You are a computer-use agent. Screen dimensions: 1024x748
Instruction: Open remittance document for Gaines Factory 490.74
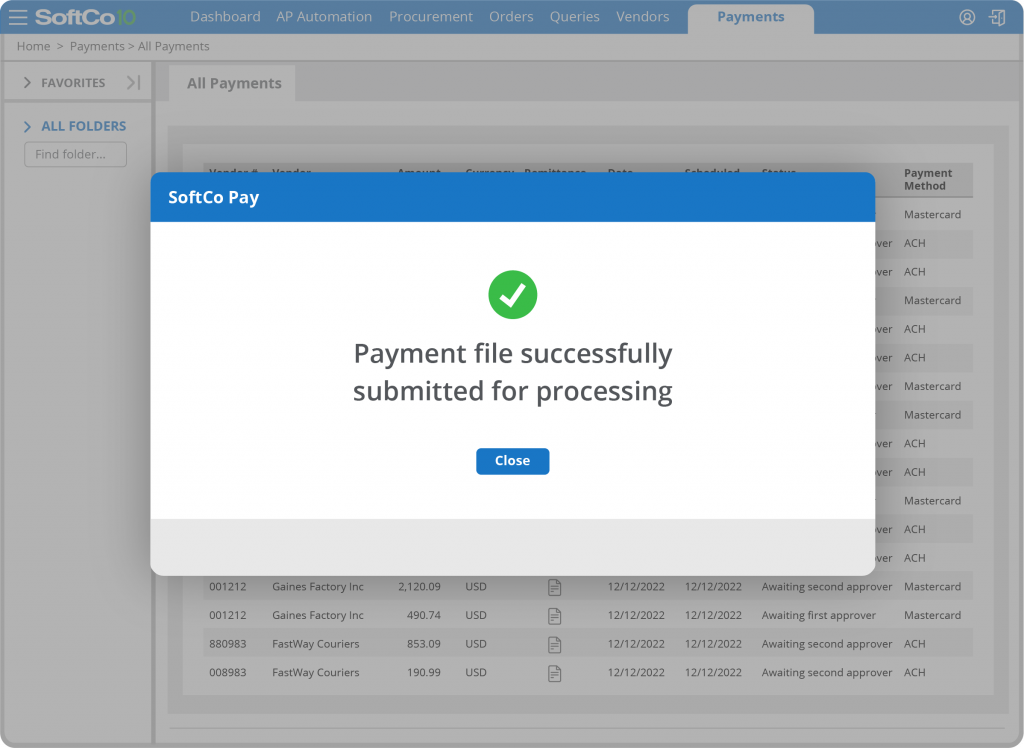tap(554, 616)
